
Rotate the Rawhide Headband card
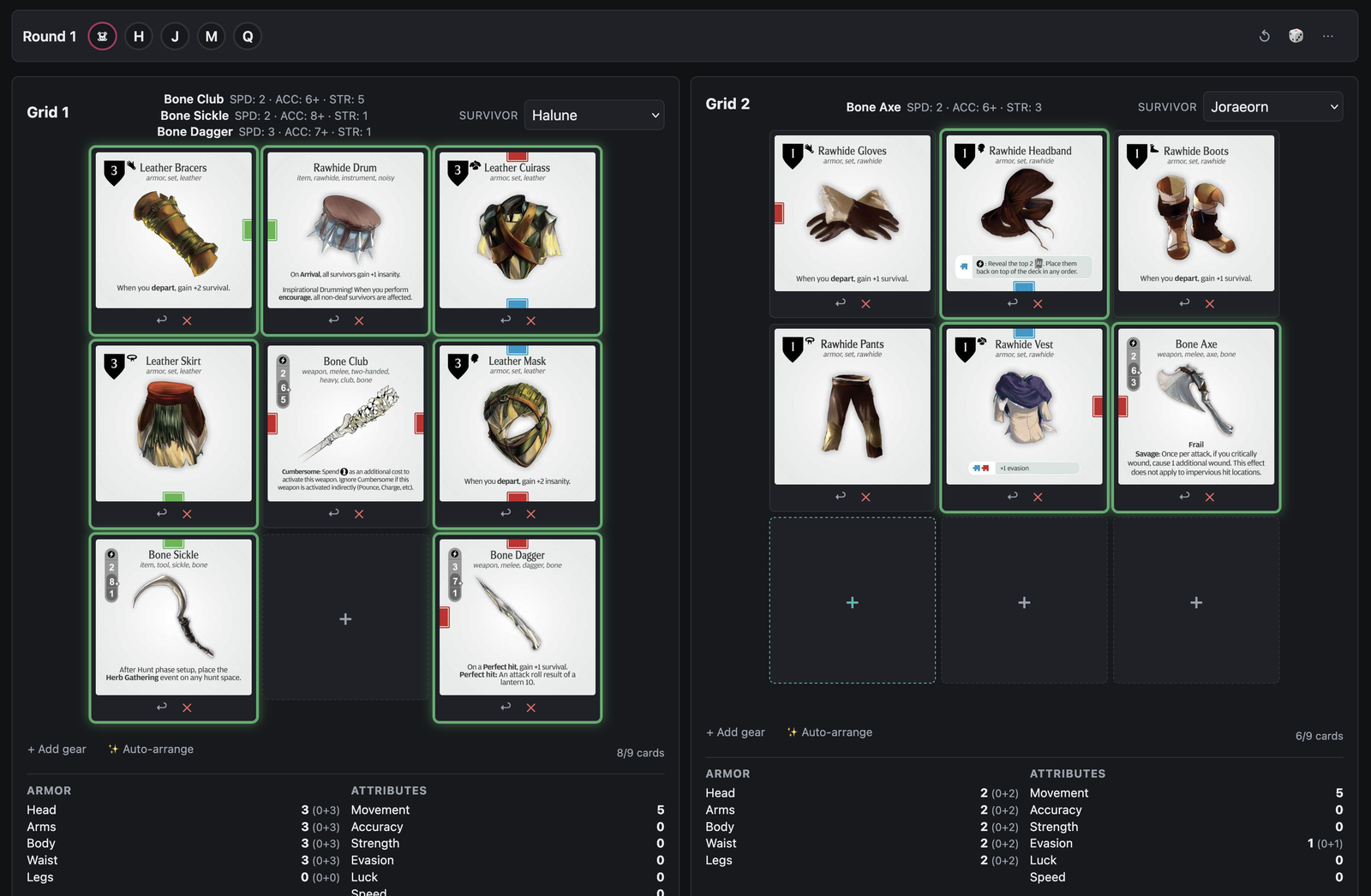pyautogui.click(x=1012, y=302)
